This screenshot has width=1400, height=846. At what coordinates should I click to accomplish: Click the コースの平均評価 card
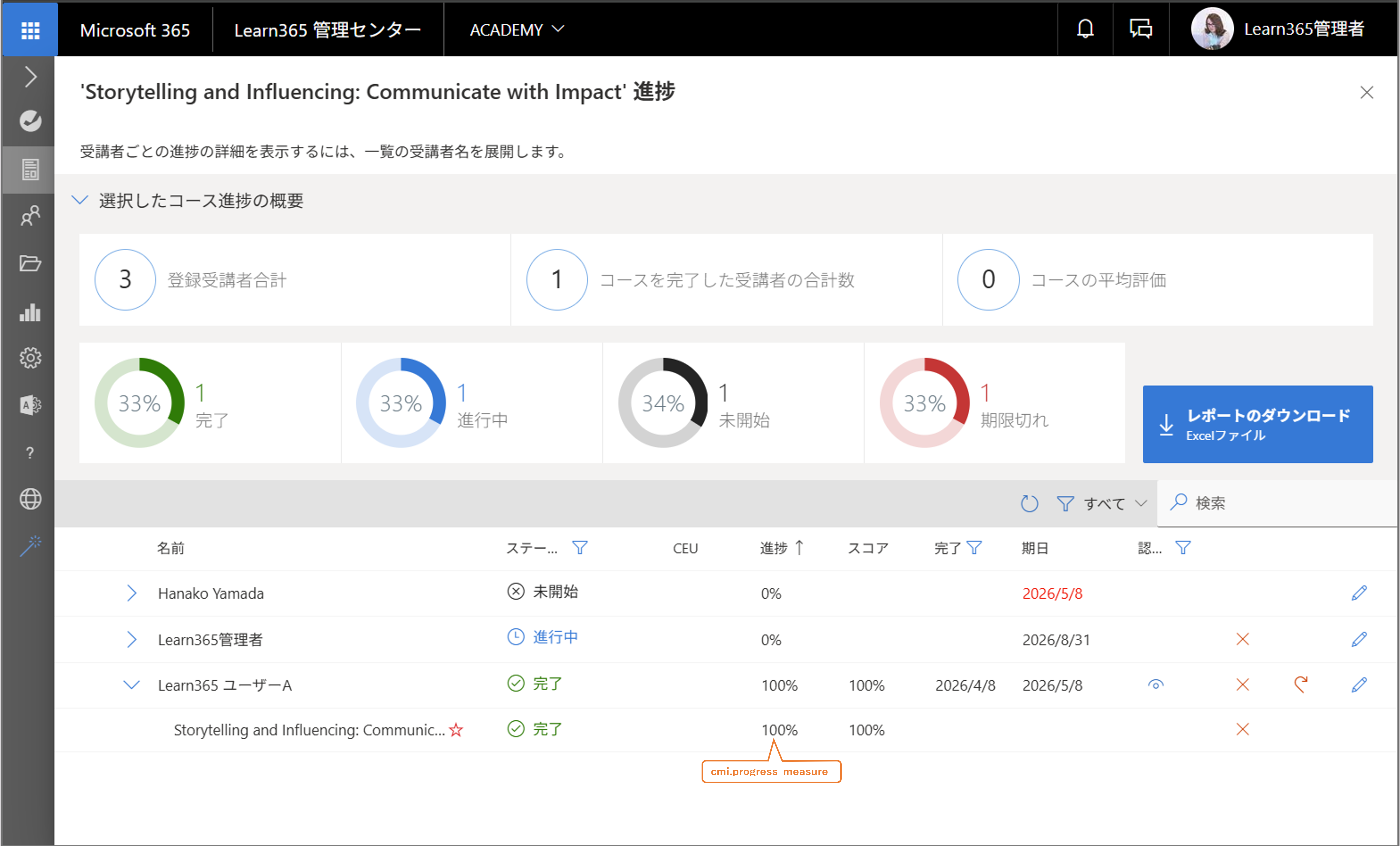pos(1158,280)
